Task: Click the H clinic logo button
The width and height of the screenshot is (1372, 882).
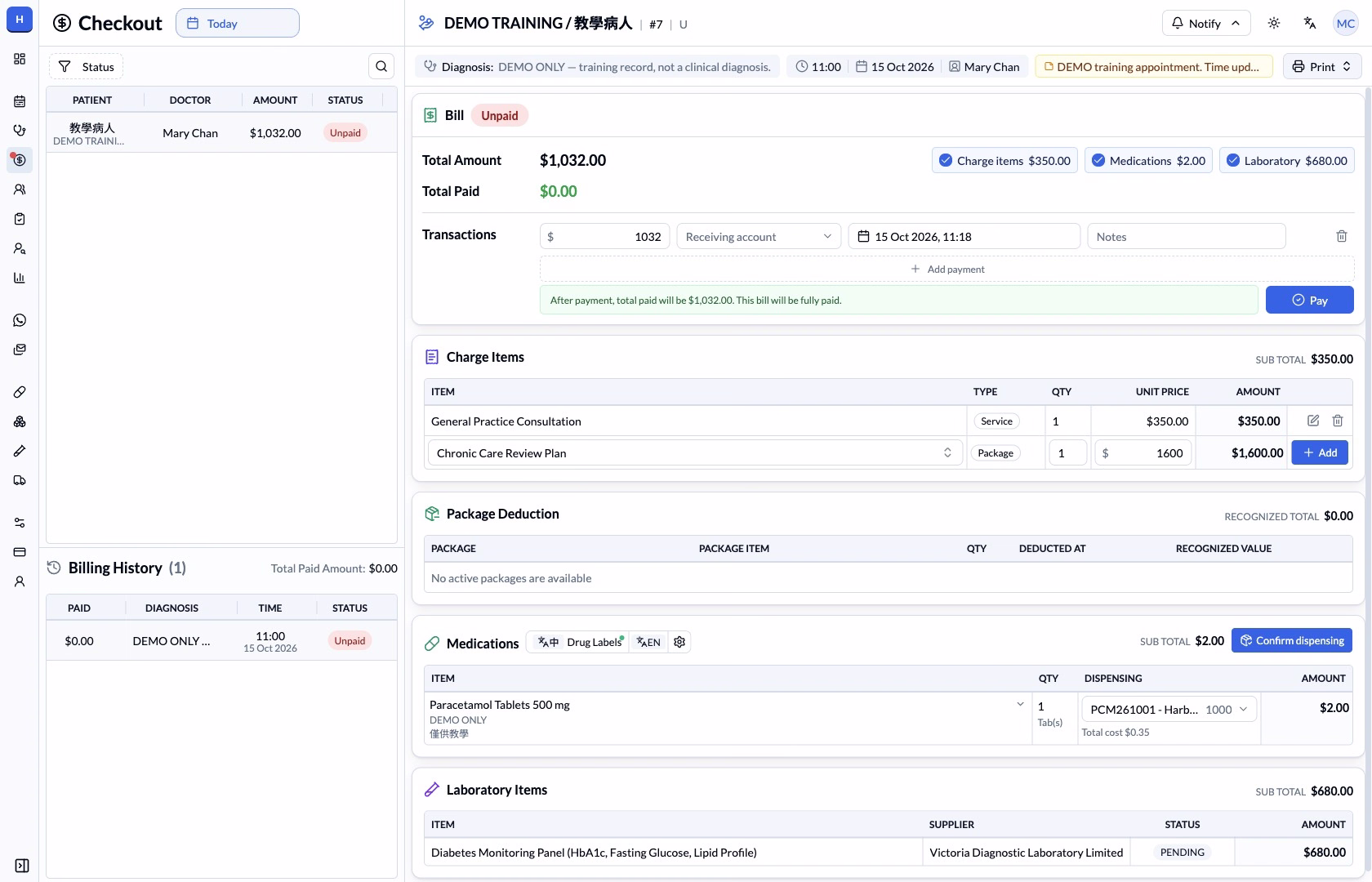Action: click(x=20, y=20)
